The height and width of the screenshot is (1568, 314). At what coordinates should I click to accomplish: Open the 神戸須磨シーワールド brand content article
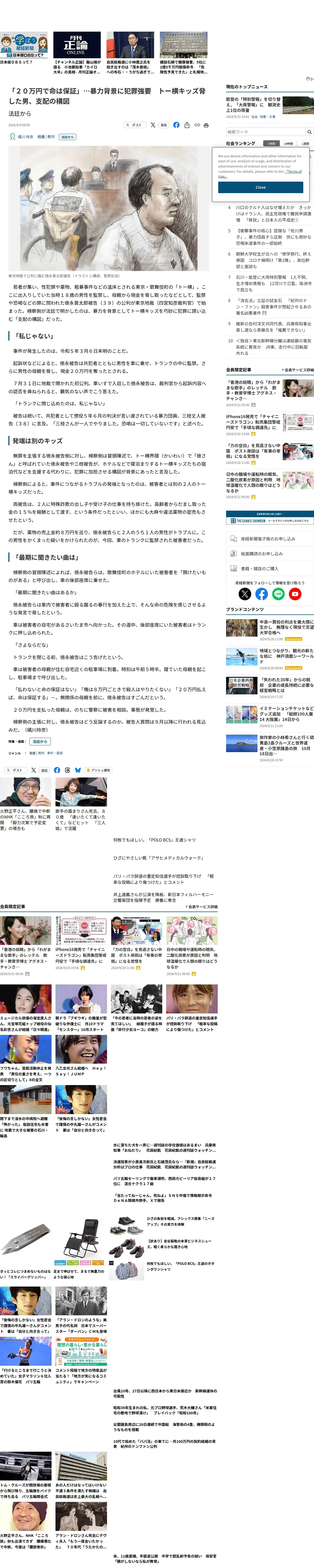(287, 656)
